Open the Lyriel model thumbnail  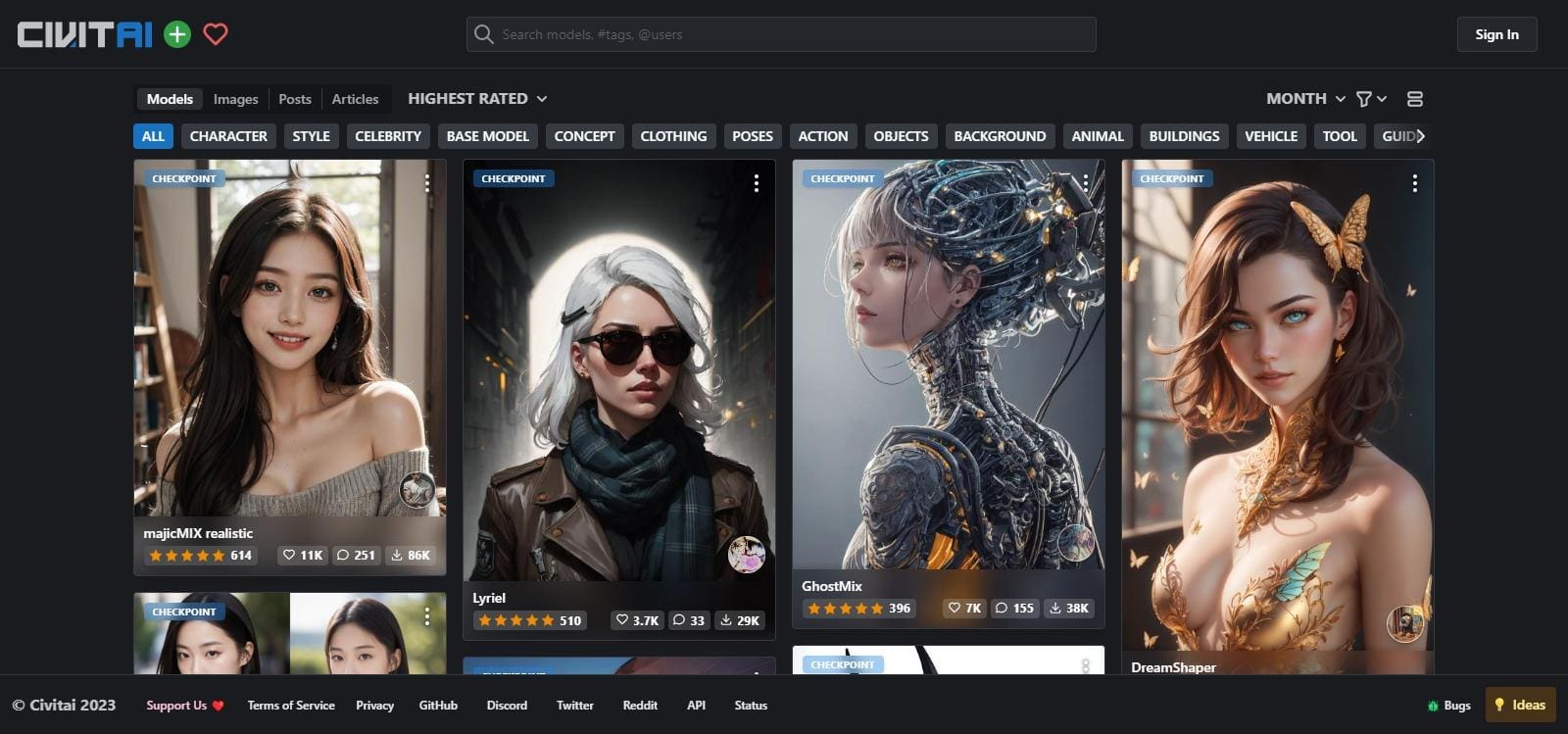618,370
